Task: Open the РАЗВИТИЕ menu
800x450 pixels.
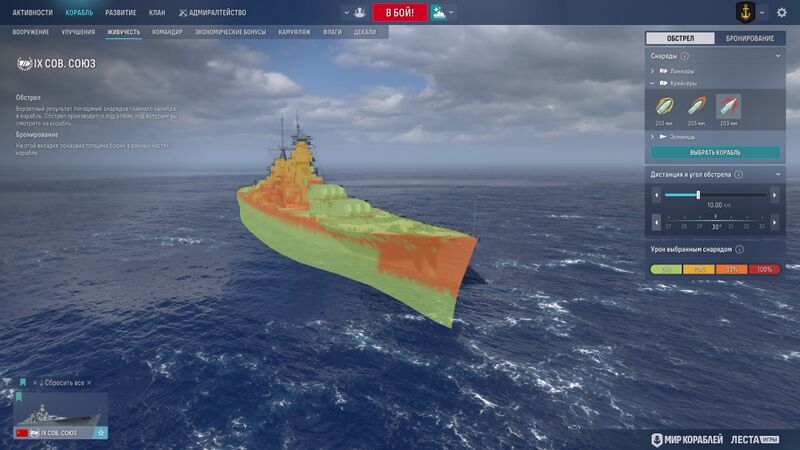Action: [x=120, y=12]
